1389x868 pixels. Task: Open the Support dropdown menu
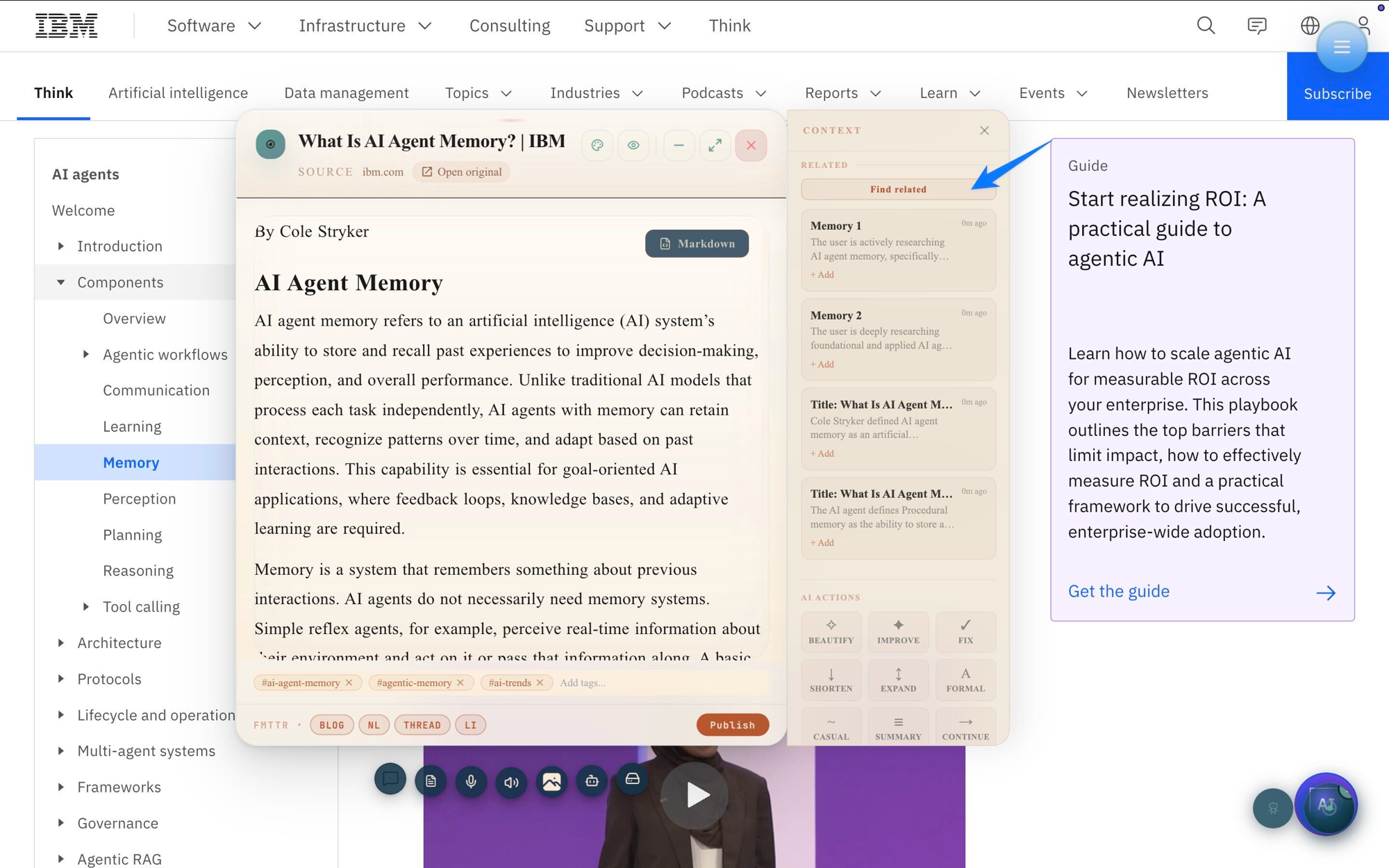tap(628, 26)
